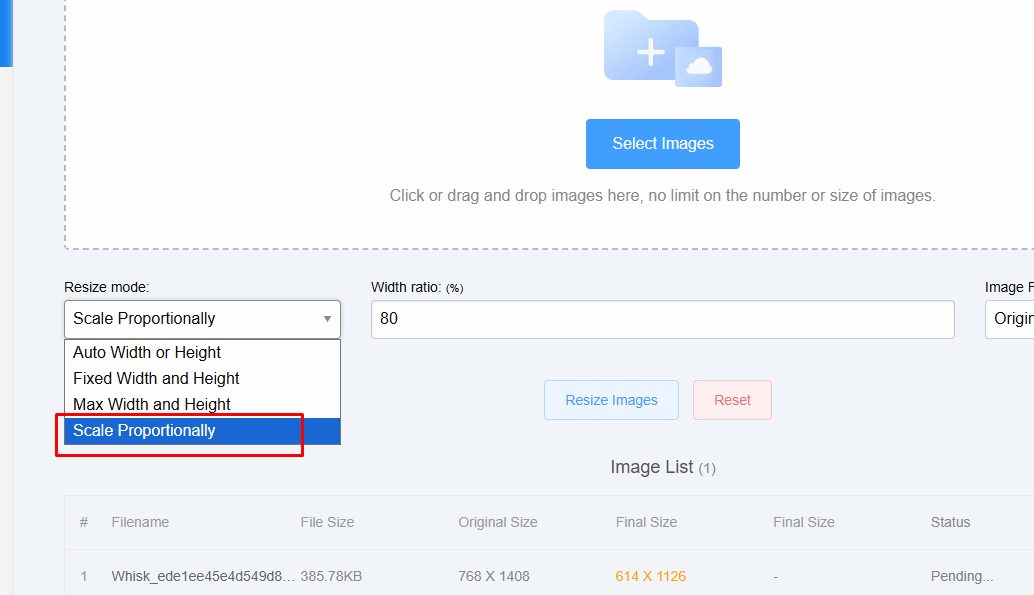Click the folder upload icon
1034x595 pixels.
pos(663,49)
